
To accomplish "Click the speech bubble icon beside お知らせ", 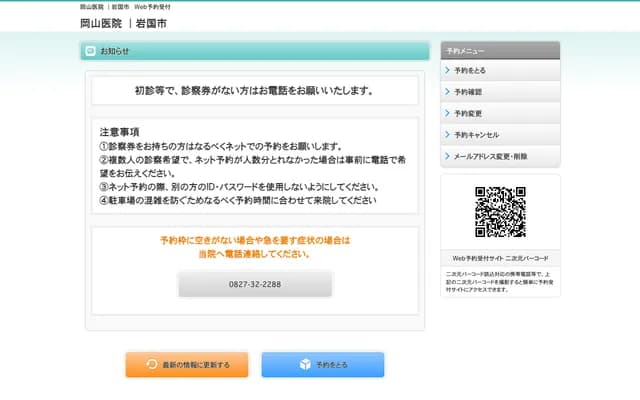I will click(90, 51).
